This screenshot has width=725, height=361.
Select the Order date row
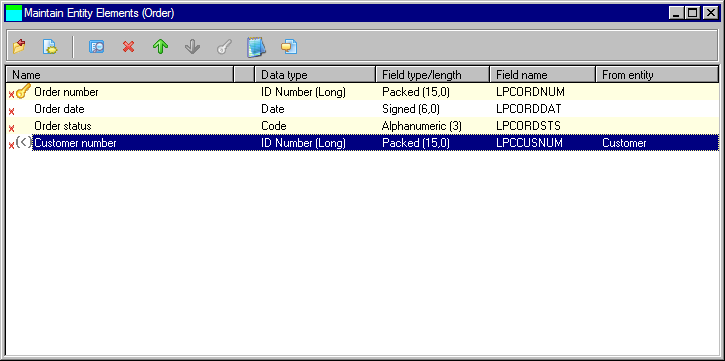362,109
